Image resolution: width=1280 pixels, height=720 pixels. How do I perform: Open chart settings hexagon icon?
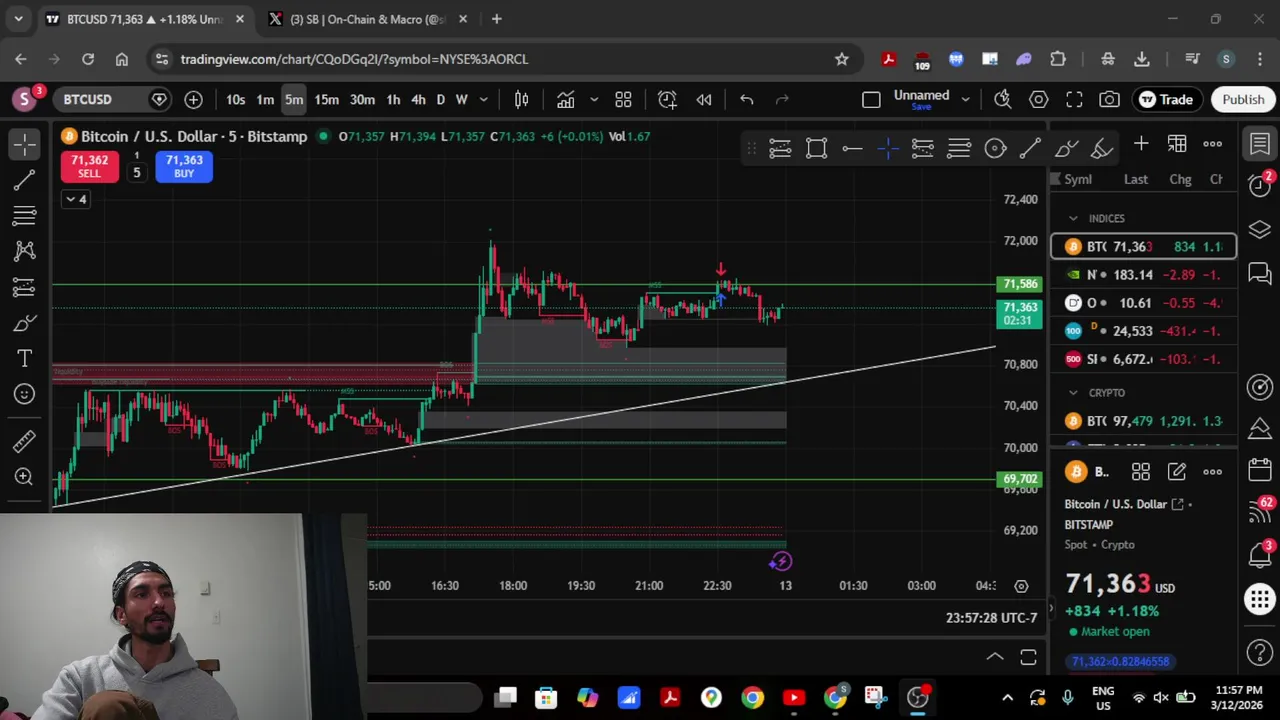(x=1038, y=99)
